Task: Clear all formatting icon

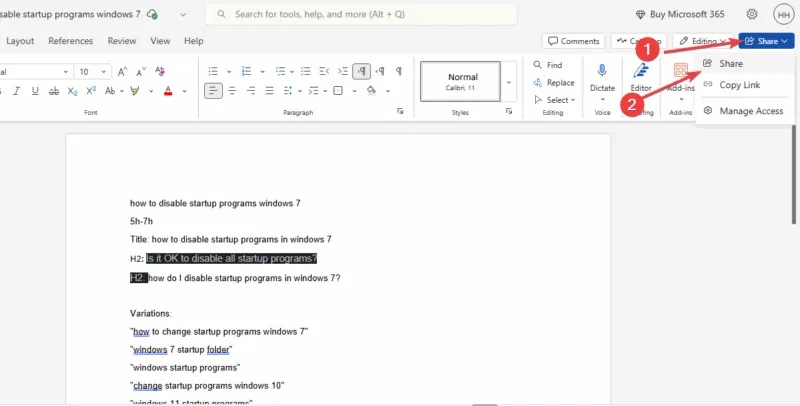Action: (x=160, y=71)
